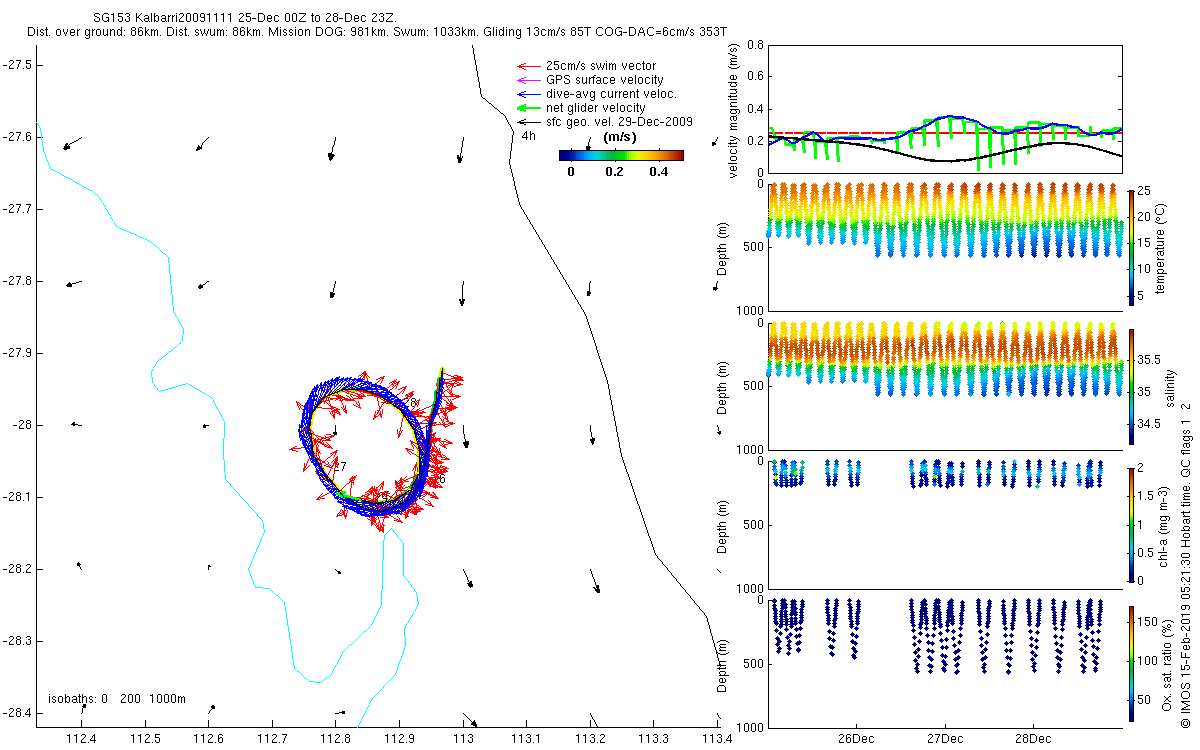
Task: Click the green net glider velocity legend arrow
Action: pos(528,108)
